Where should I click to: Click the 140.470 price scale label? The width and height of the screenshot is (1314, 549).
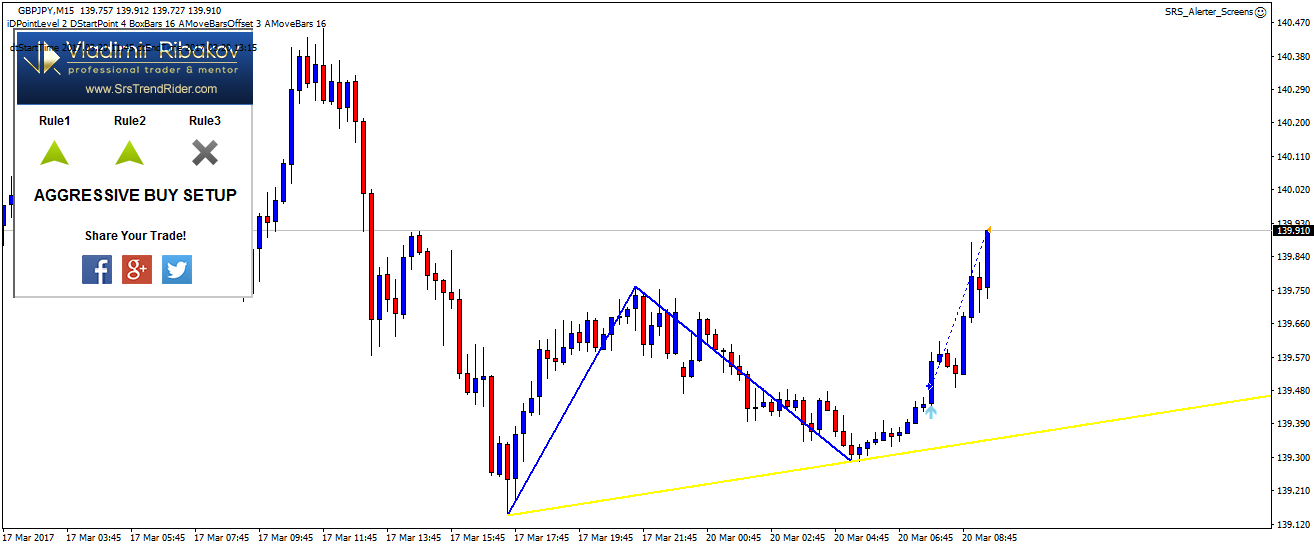coord(1291,24)
